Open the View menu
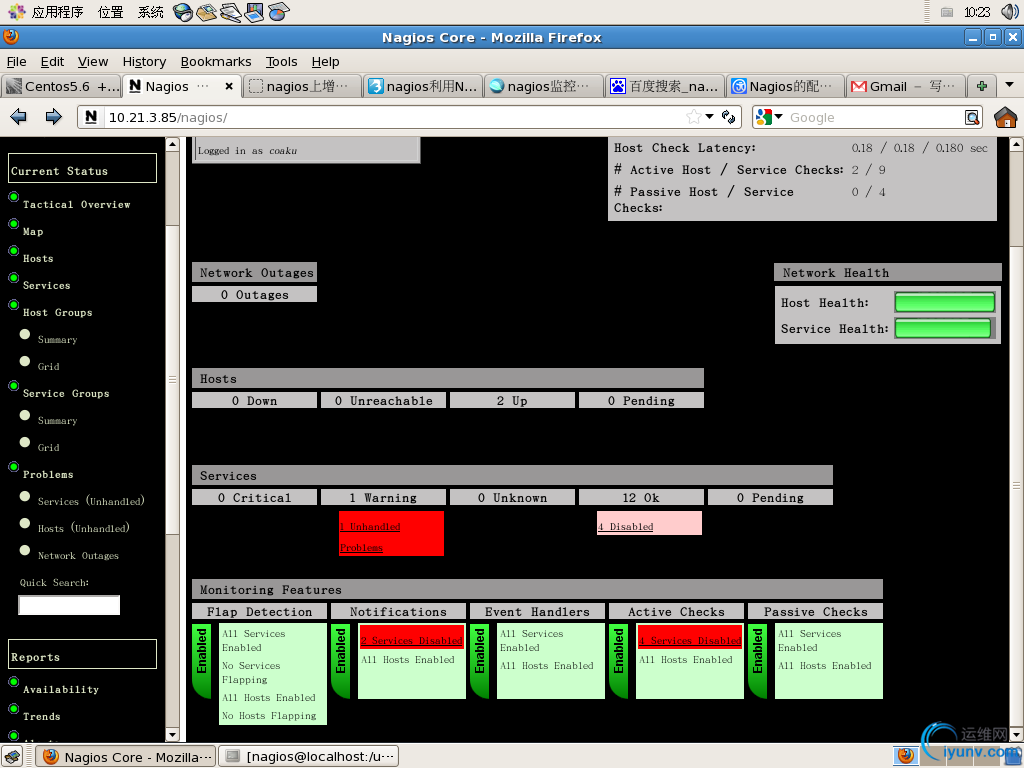The image size is (1024, 768). (x=93, y=61)
